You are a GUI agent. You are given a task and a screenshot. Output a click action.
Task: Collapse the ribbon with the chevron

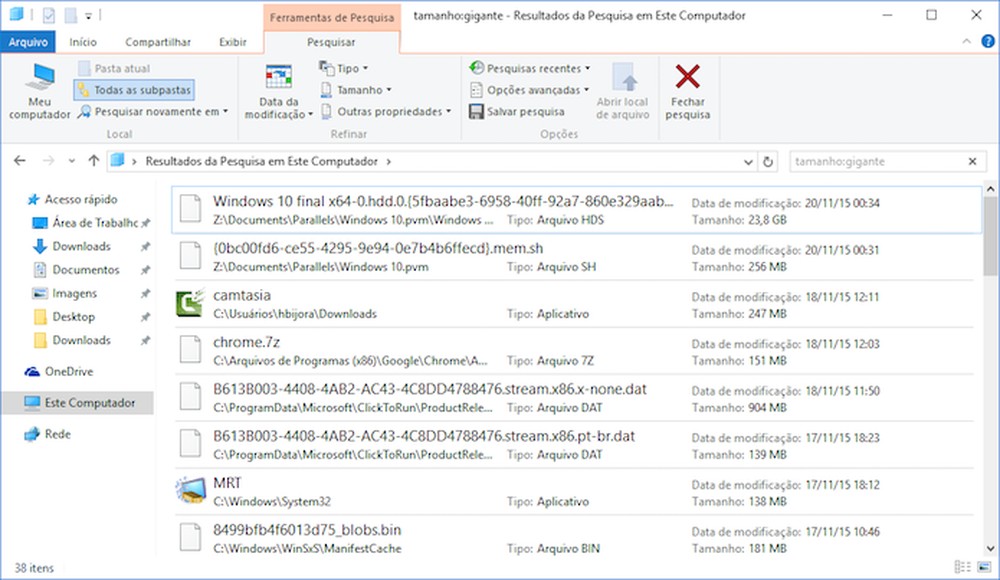coord(964,42)
